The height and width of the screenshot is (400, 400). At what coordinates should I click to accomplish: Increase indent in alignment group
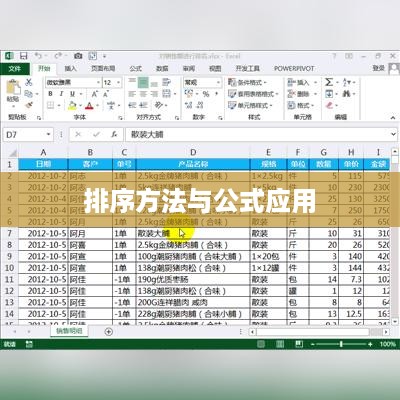point(143,105)
